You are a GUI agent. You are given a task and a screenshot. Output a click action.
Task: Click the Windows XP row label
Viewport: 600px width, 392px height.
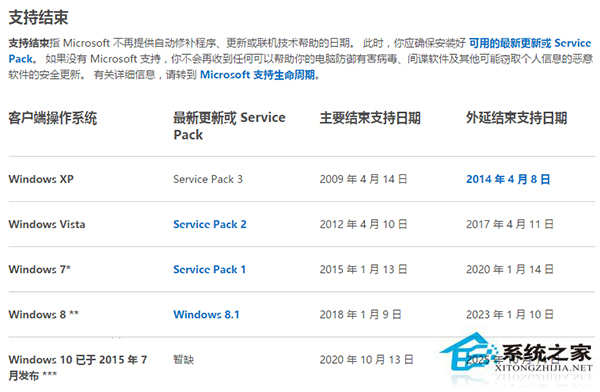point(41,179)
